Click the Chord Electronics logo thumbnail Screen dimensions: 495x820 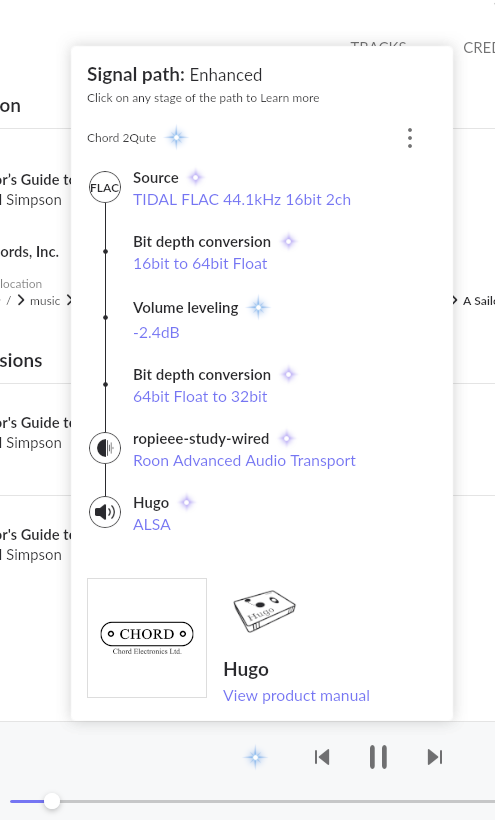pyautogui.click(x=147, y=638)
